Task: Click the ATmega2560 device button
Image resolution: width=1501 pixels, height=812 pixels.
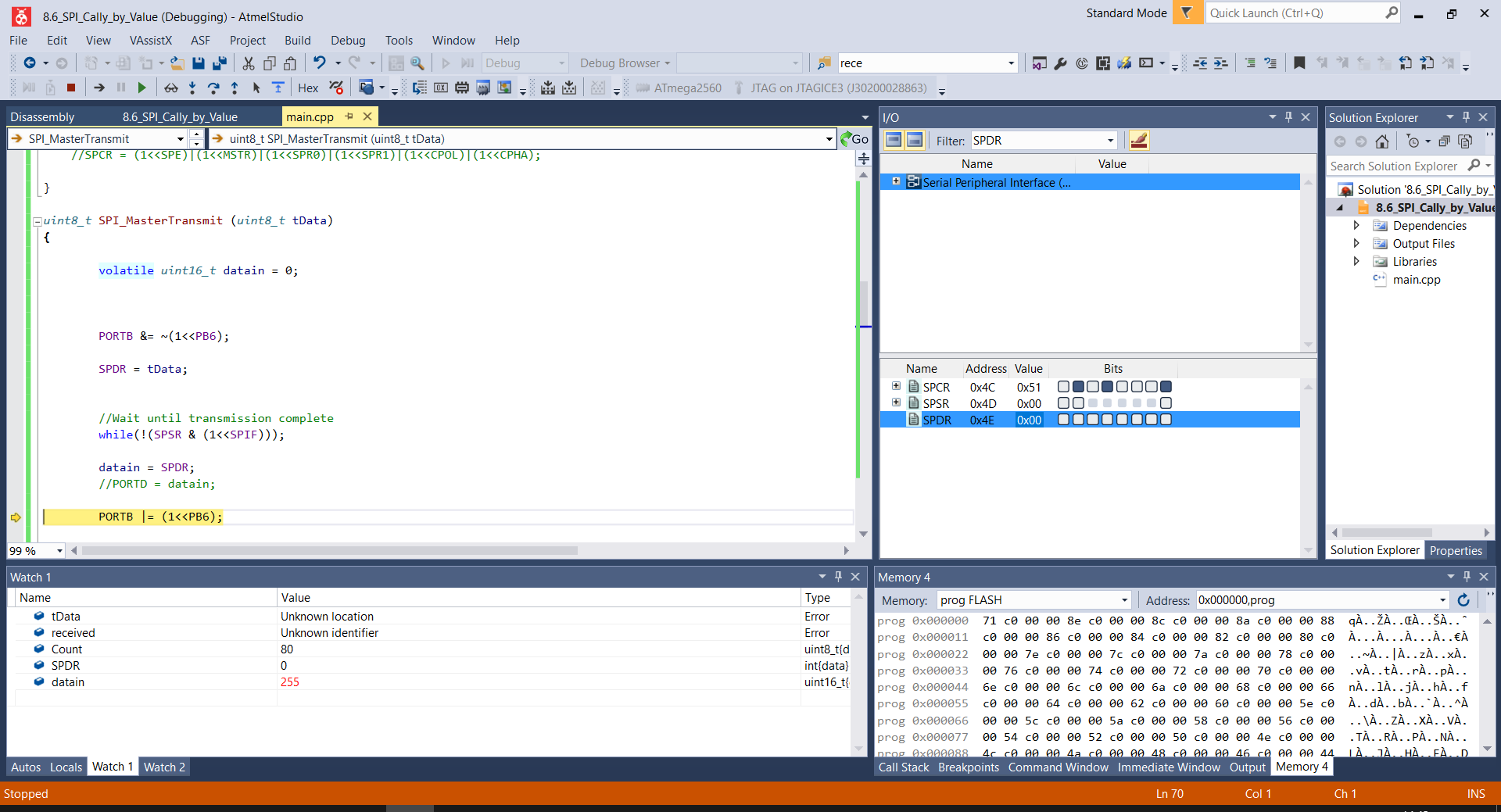Action: point(679,88)
